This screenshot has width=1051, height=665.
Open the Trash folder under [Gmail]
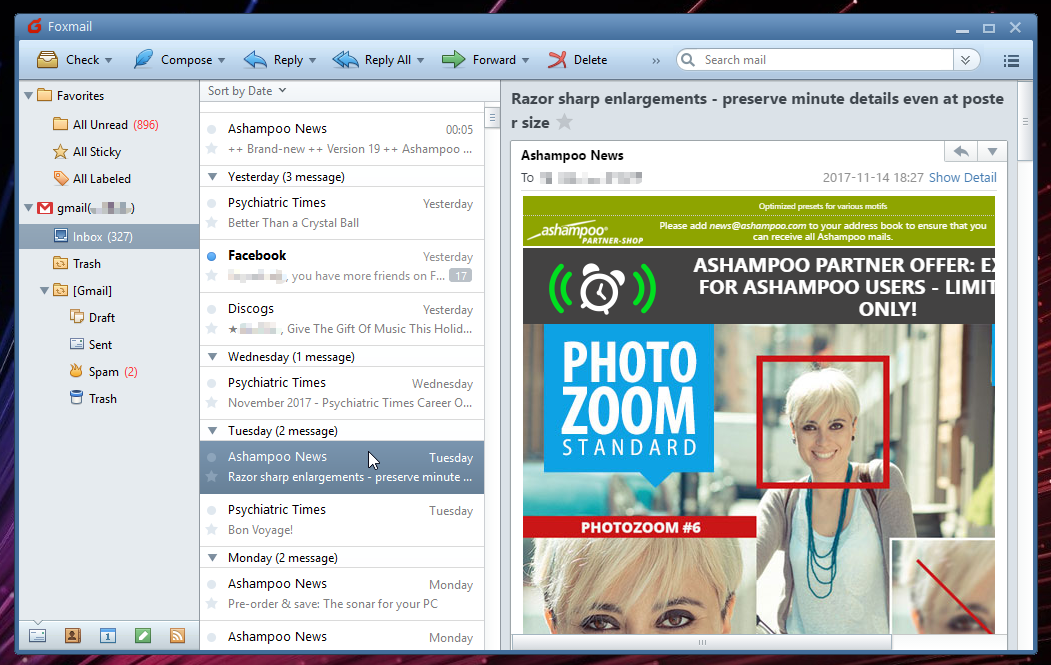(93, 398)
